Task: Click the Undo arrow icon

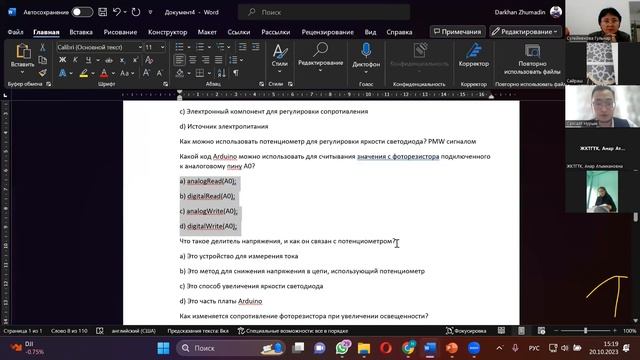Action: 117,12
